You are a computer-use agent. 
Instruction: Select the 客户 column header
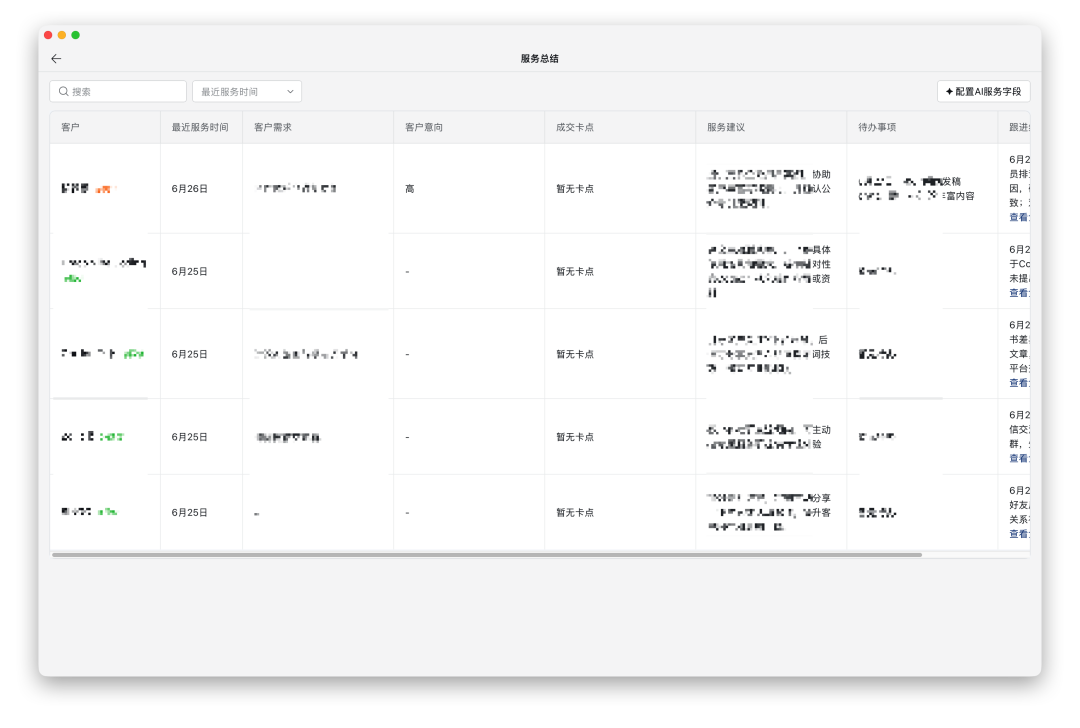70,127
